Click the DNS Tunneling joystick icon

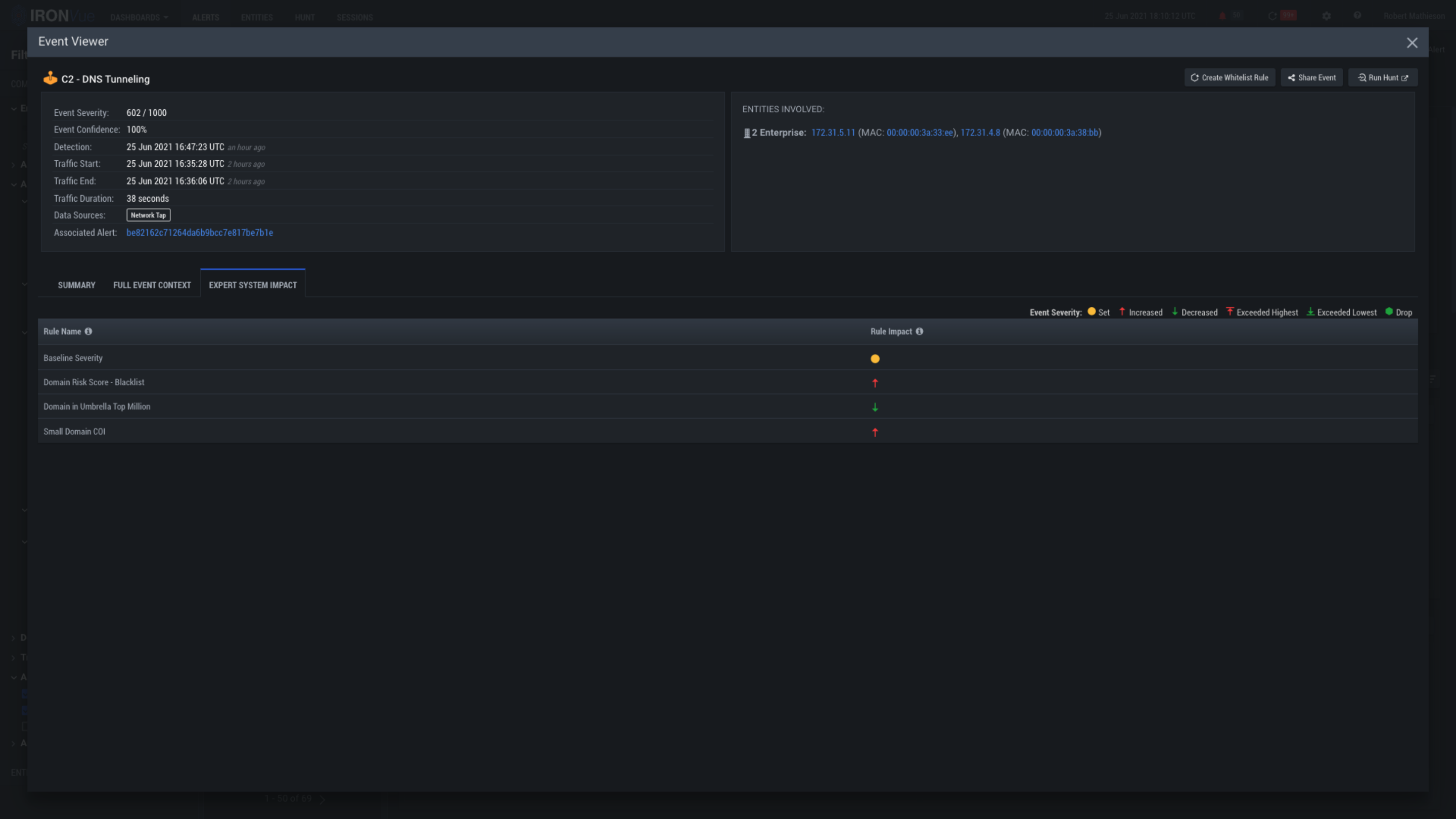pos(51,78)
